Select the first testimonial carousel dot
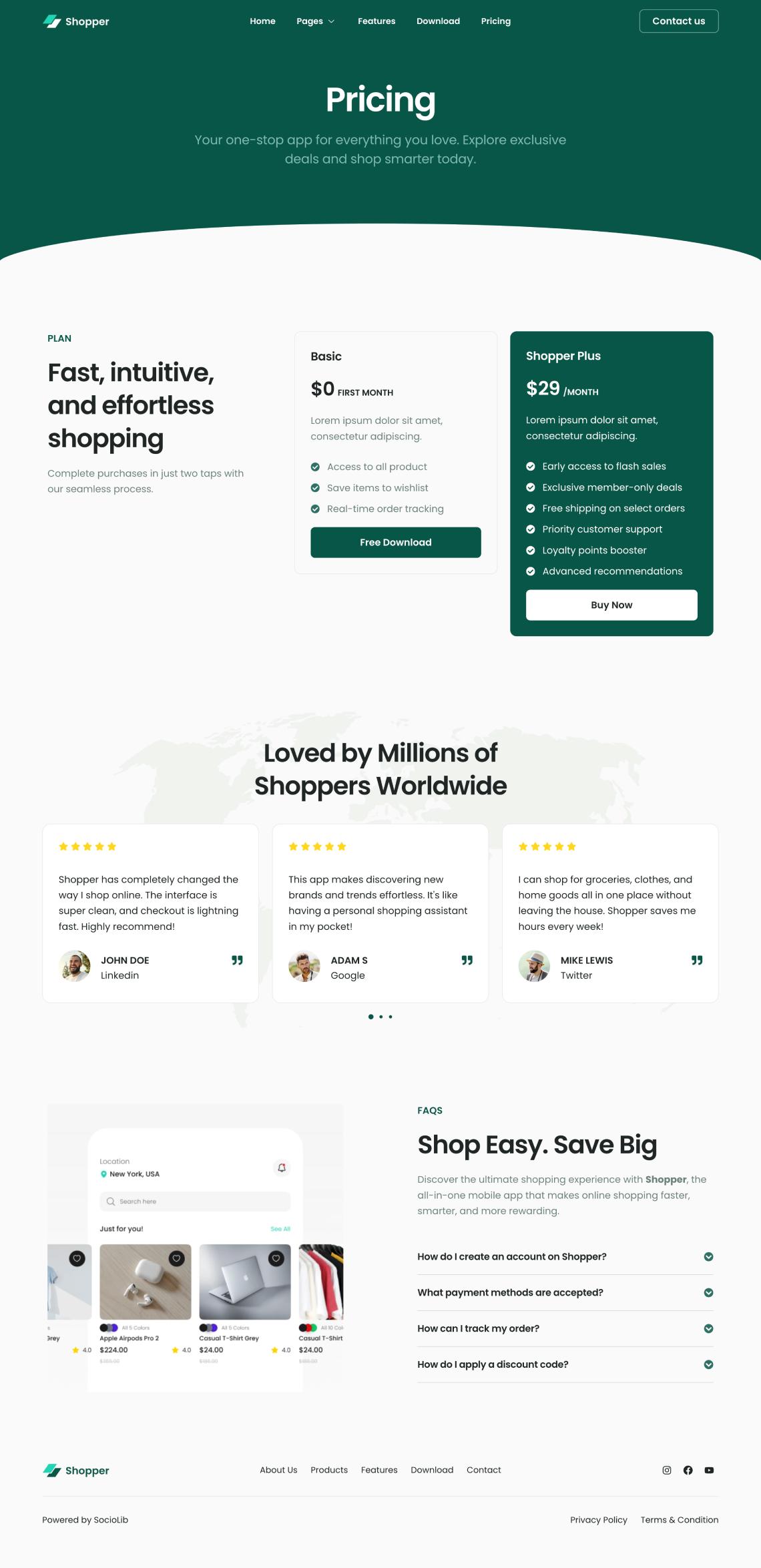The width and height of the screenshot is (761, 1568). tap(370, 1017)
